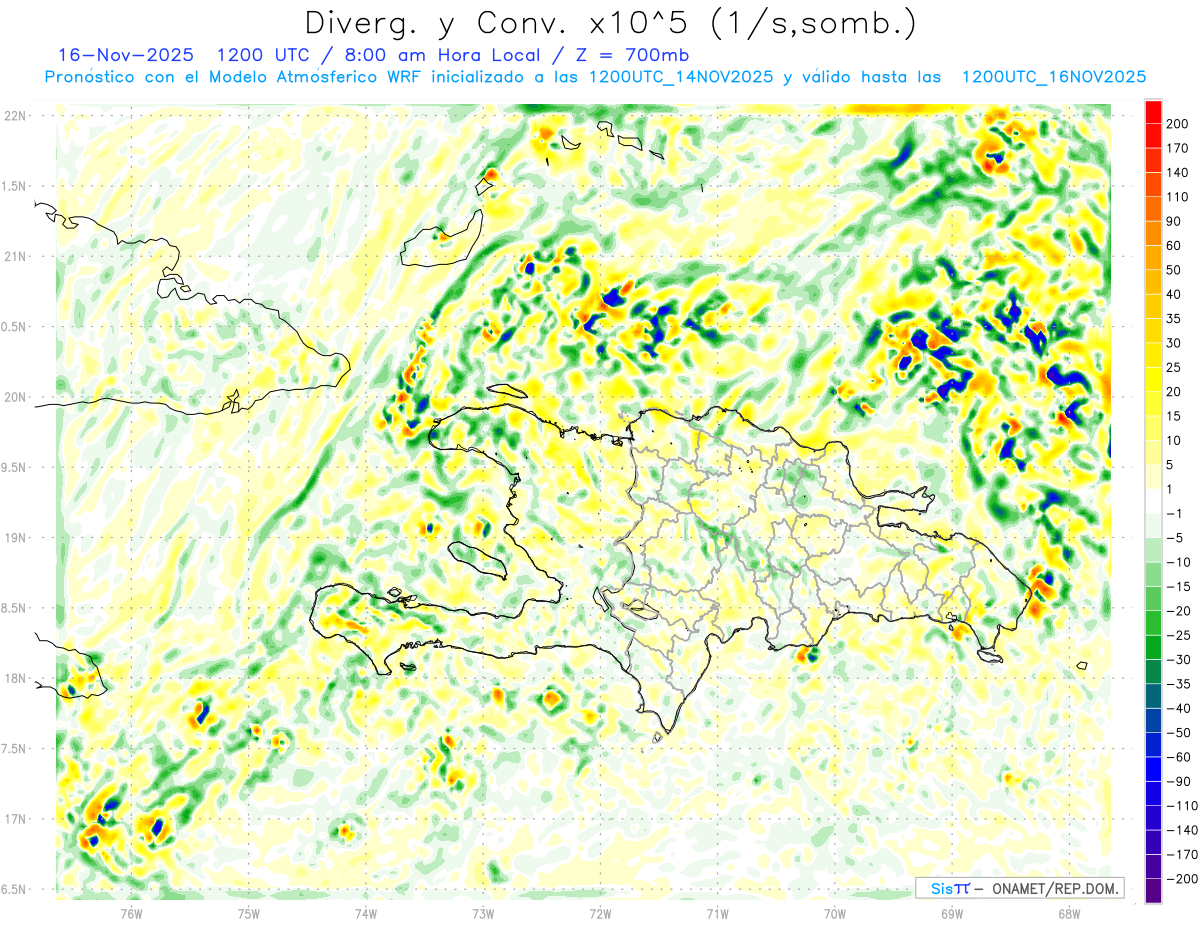Viewport: 1200px width, 927px height.
Task: Click the '50' label on the color scale
Action: [x=1175, y=270]
